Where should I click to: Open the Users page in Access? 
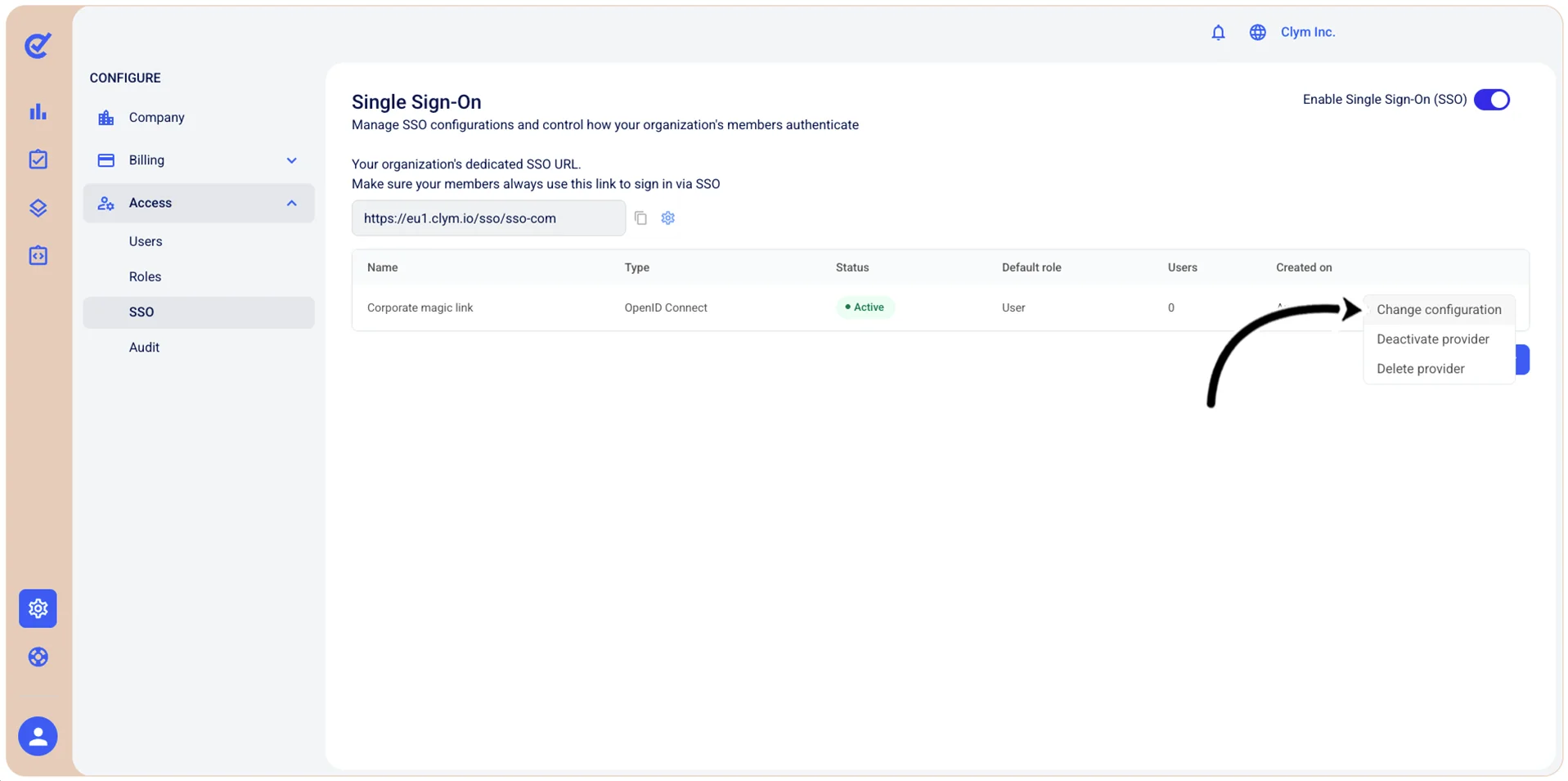[x=146, y=241]
